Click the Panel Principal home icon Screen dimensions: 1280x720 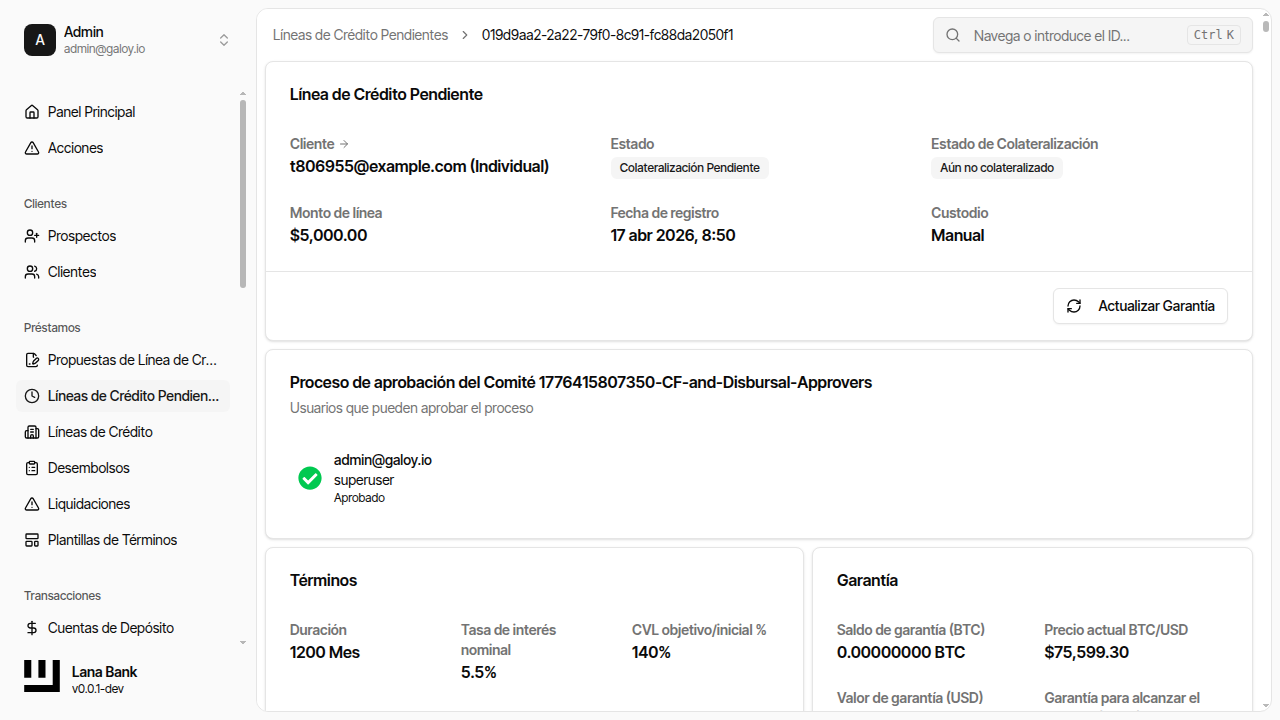click(32, 112)
